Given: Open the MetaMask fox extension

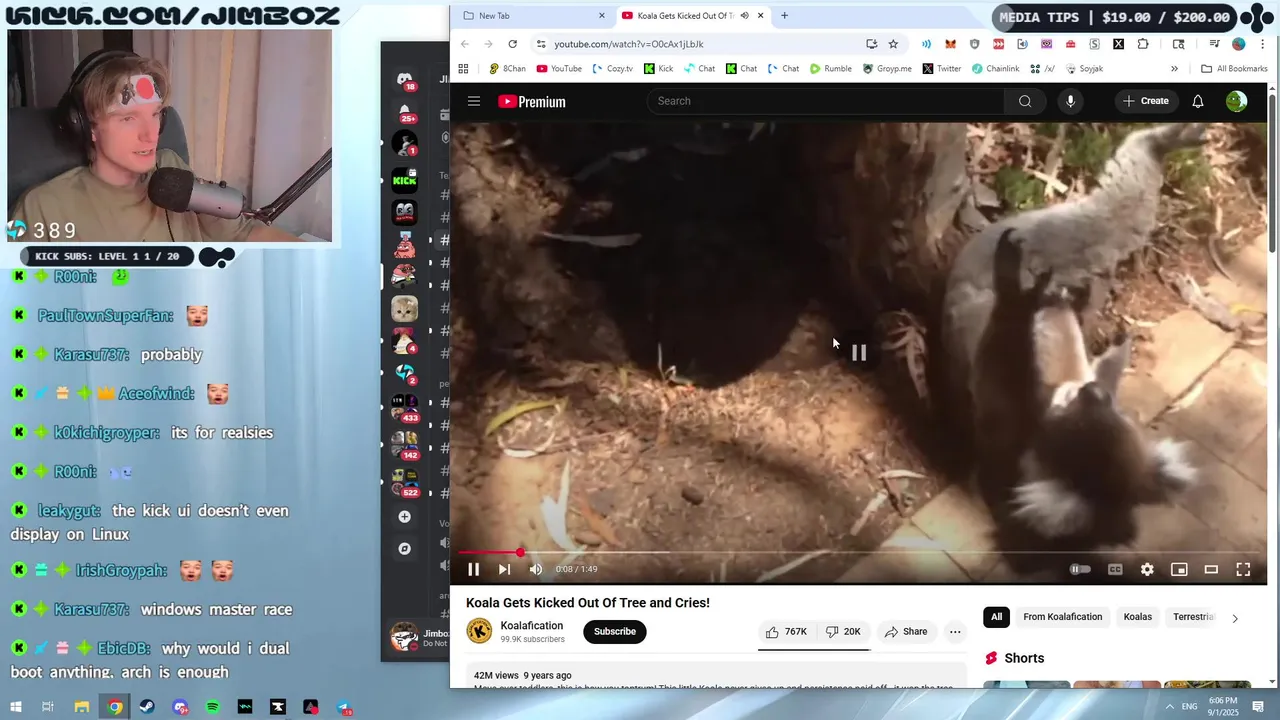Looking at the screenshot, I should (950, 44).
